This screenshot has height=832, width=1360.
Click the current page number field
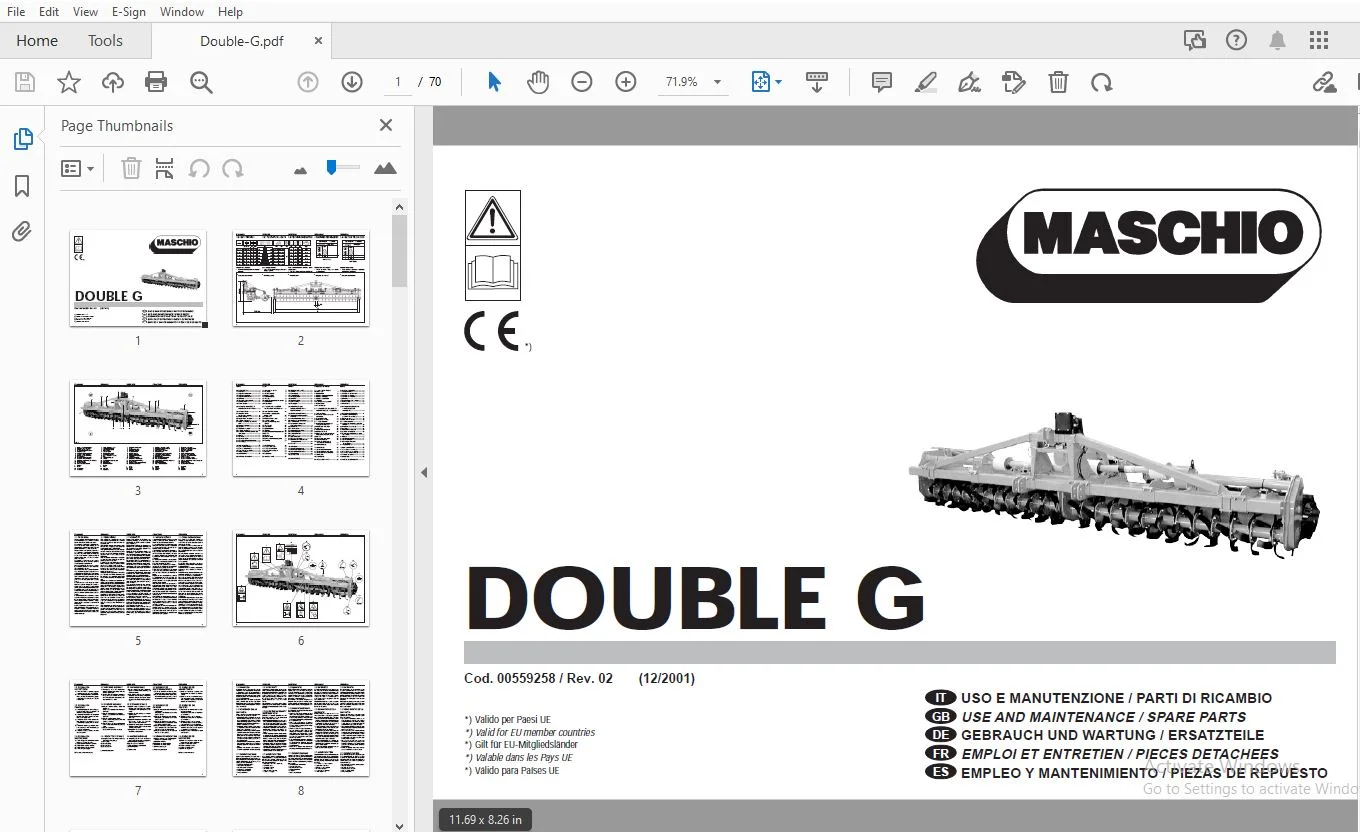point(398,82)
